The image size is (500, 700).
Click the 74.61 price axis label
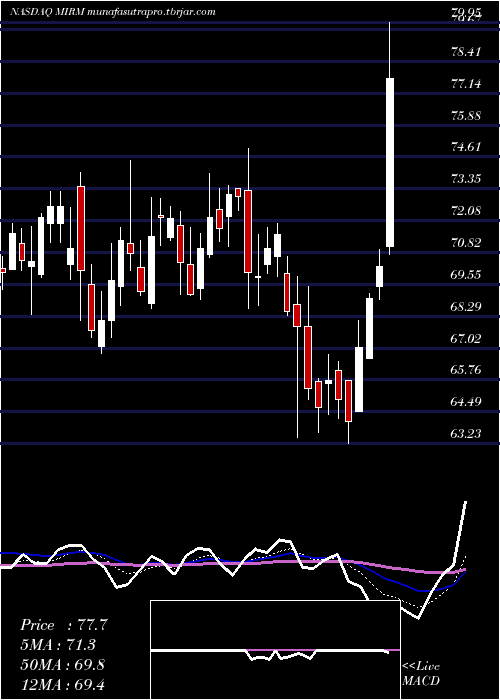[x=466, y=147]
